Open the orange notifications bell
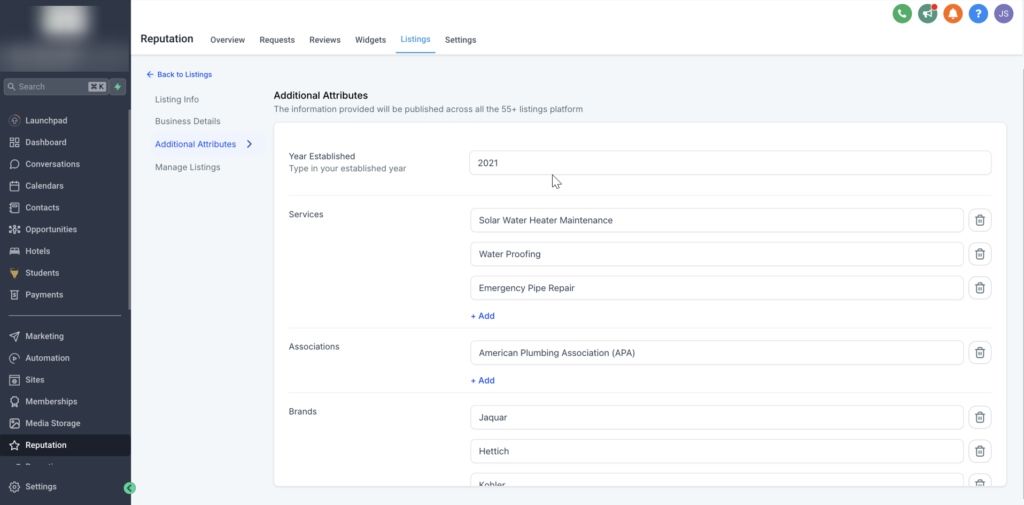Viewport: 1024px width, 505px height. click(953, 14)
